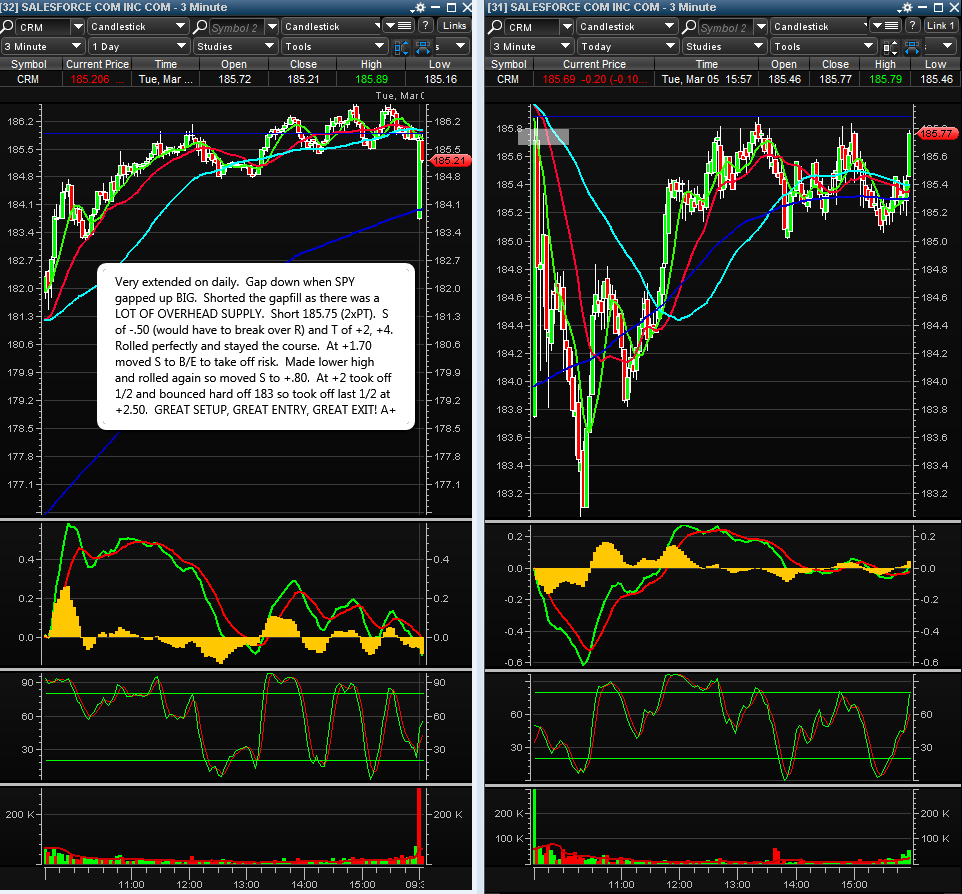Screen dimensions: 962x894
Task: Click the High value 185.89 in window [32]
Action: click(371, 79)
